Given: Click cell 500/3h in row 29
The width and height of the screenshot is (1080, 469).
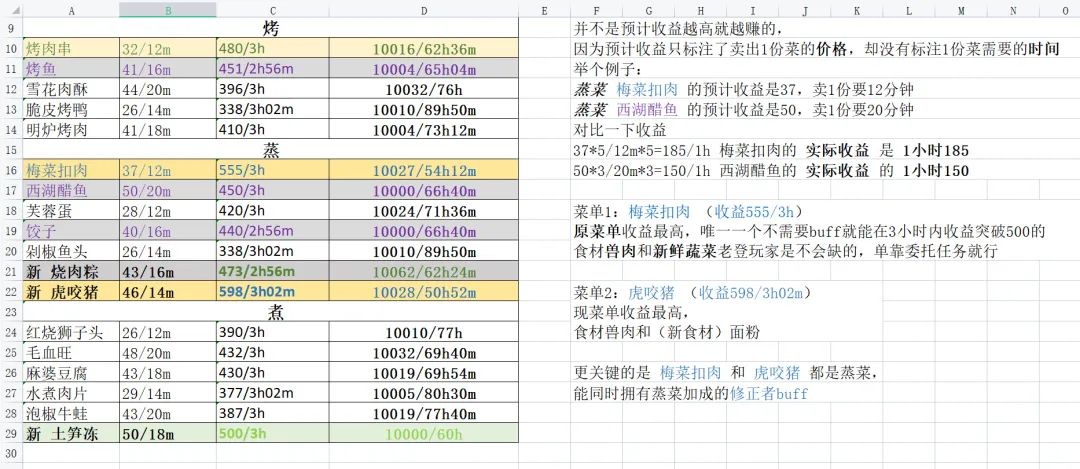Looking at the screenshot, I should point(273,434).
